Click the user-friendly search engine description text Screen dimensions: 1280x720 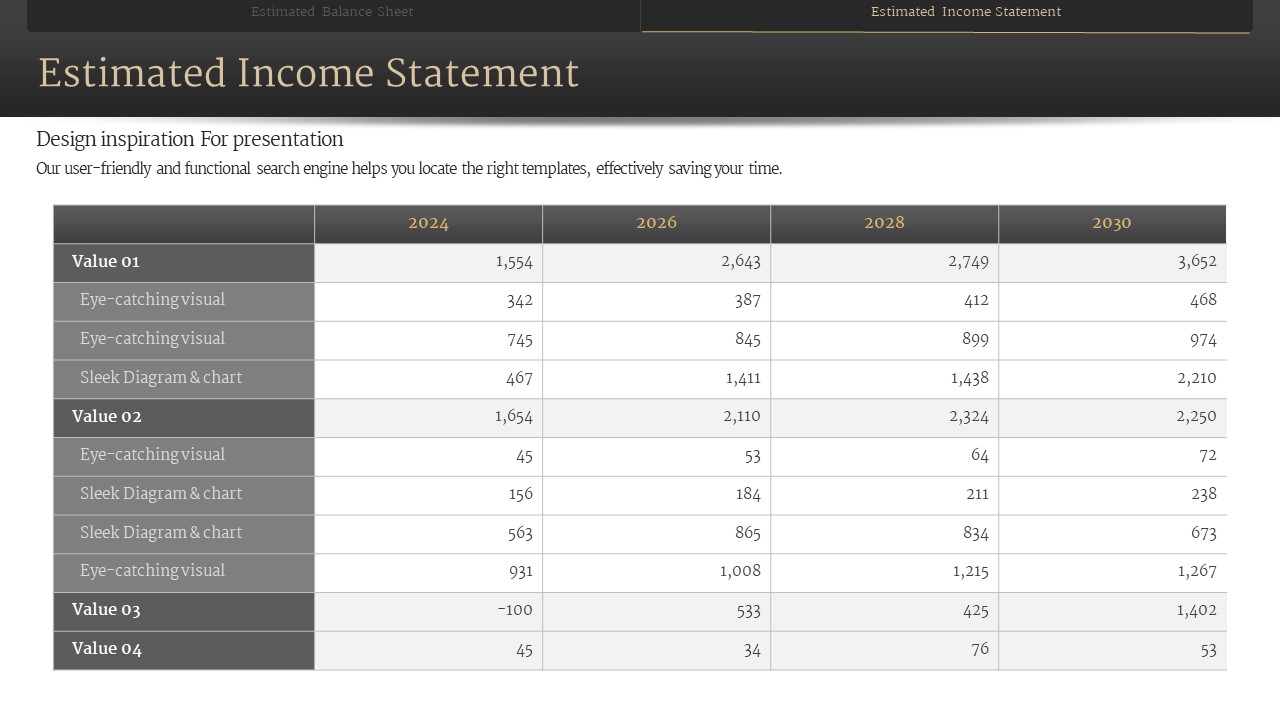[x=409, y=169]
